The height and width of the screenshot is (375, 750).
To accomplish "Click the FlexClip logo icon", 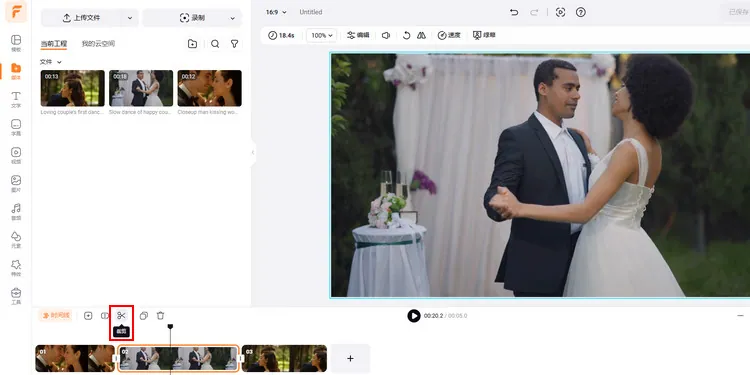I will click(x=16, y=11).
